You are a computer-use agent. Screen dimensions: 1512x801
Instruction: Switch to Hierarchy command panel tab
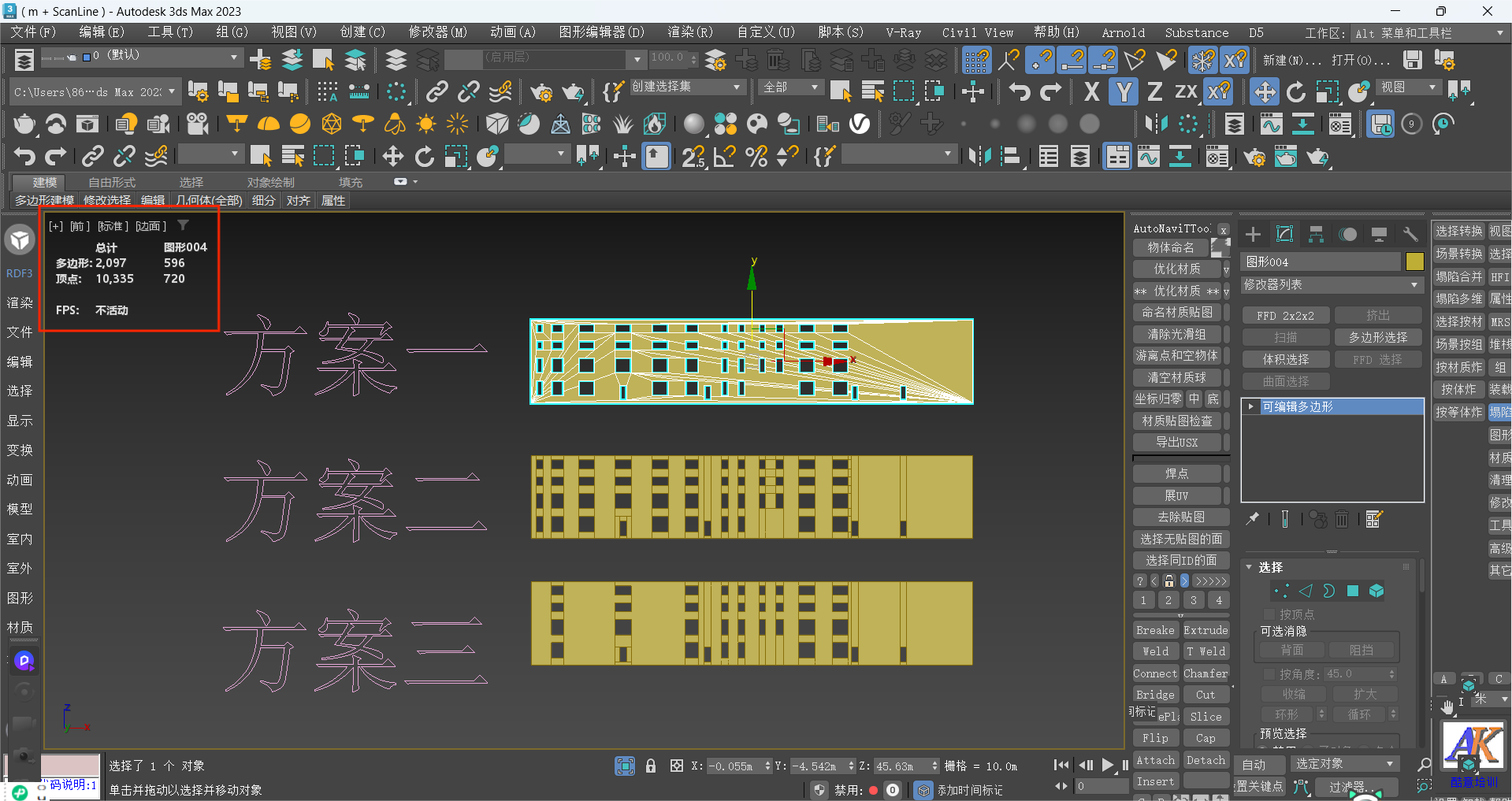pyautogui.click(x=1316, y=234)
